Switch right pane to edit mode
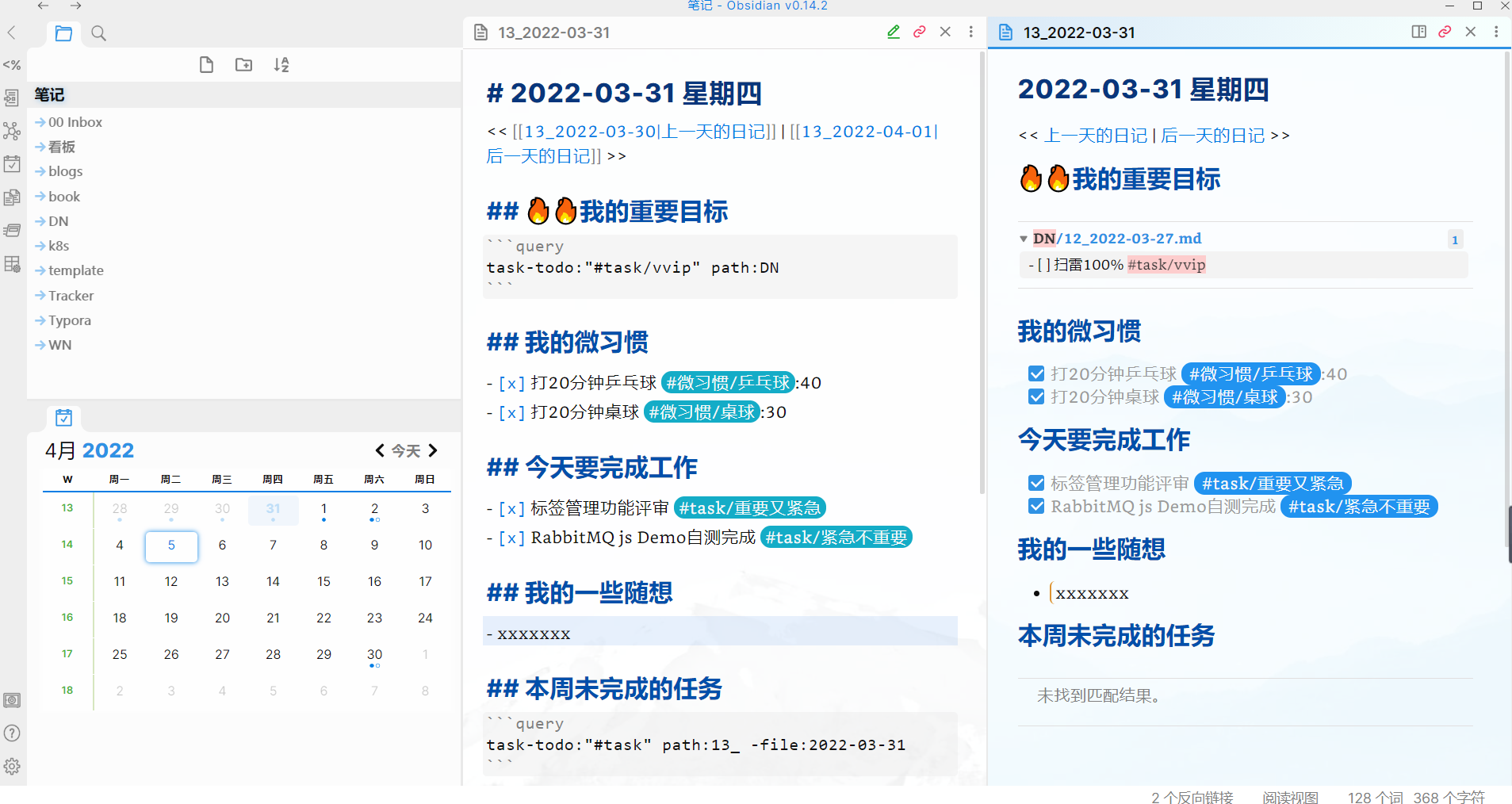1512x804 pixels. click(1419, 32)
